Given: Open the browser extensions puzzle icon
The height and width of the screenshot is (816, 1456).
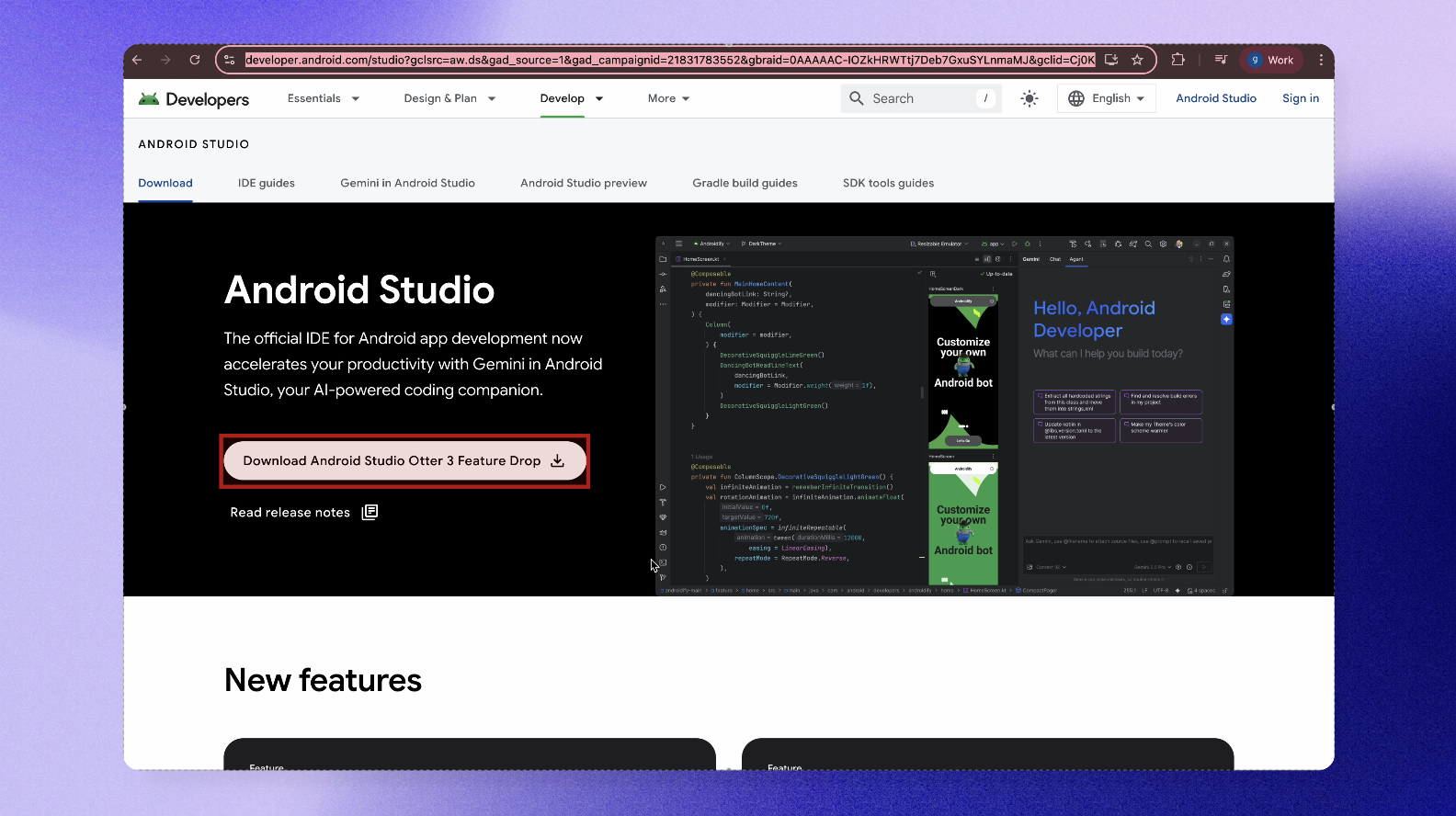Looking at the screenshot, I should click(1178, 60).
